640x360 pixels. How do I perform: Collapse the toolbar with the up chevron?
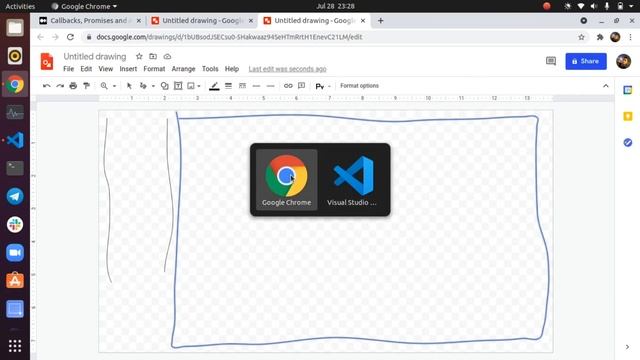[x=606, y=86]
